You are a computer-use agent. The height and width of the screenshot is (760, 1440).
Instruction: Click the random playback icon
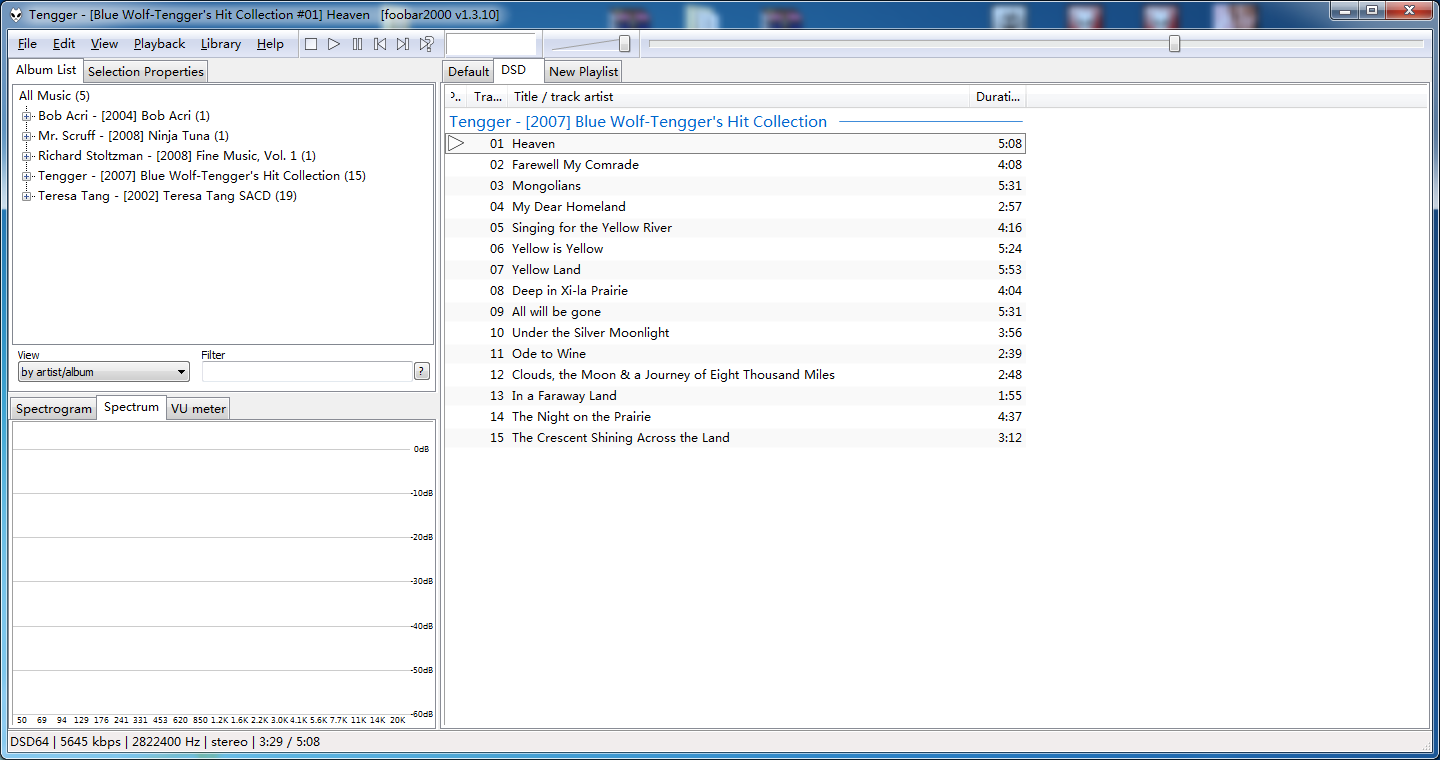(427, 44)
